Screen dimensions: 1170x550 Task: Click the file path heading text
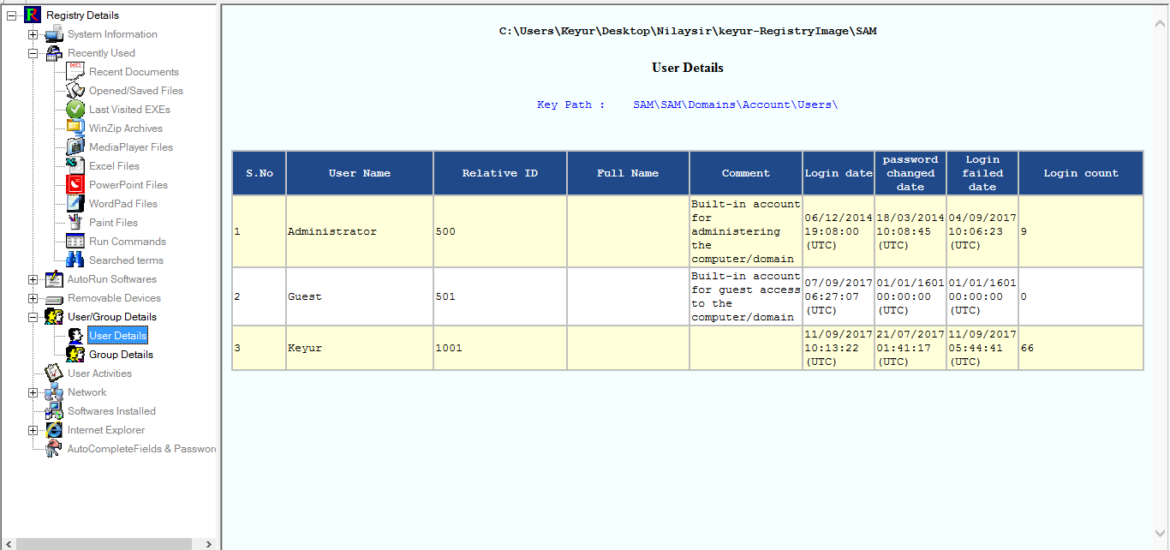coord(687,31)
